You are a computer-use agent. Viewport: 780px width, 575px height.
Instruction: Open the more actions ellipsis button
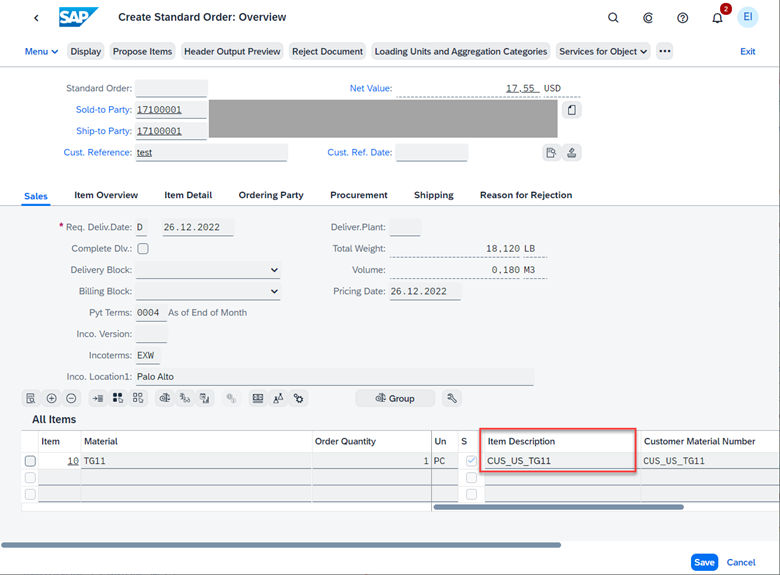(665, 51)
